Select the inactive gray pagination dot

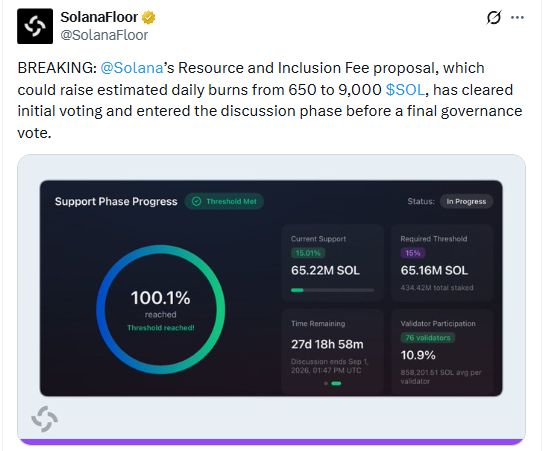pyautogui.click(x=326, y=383)
